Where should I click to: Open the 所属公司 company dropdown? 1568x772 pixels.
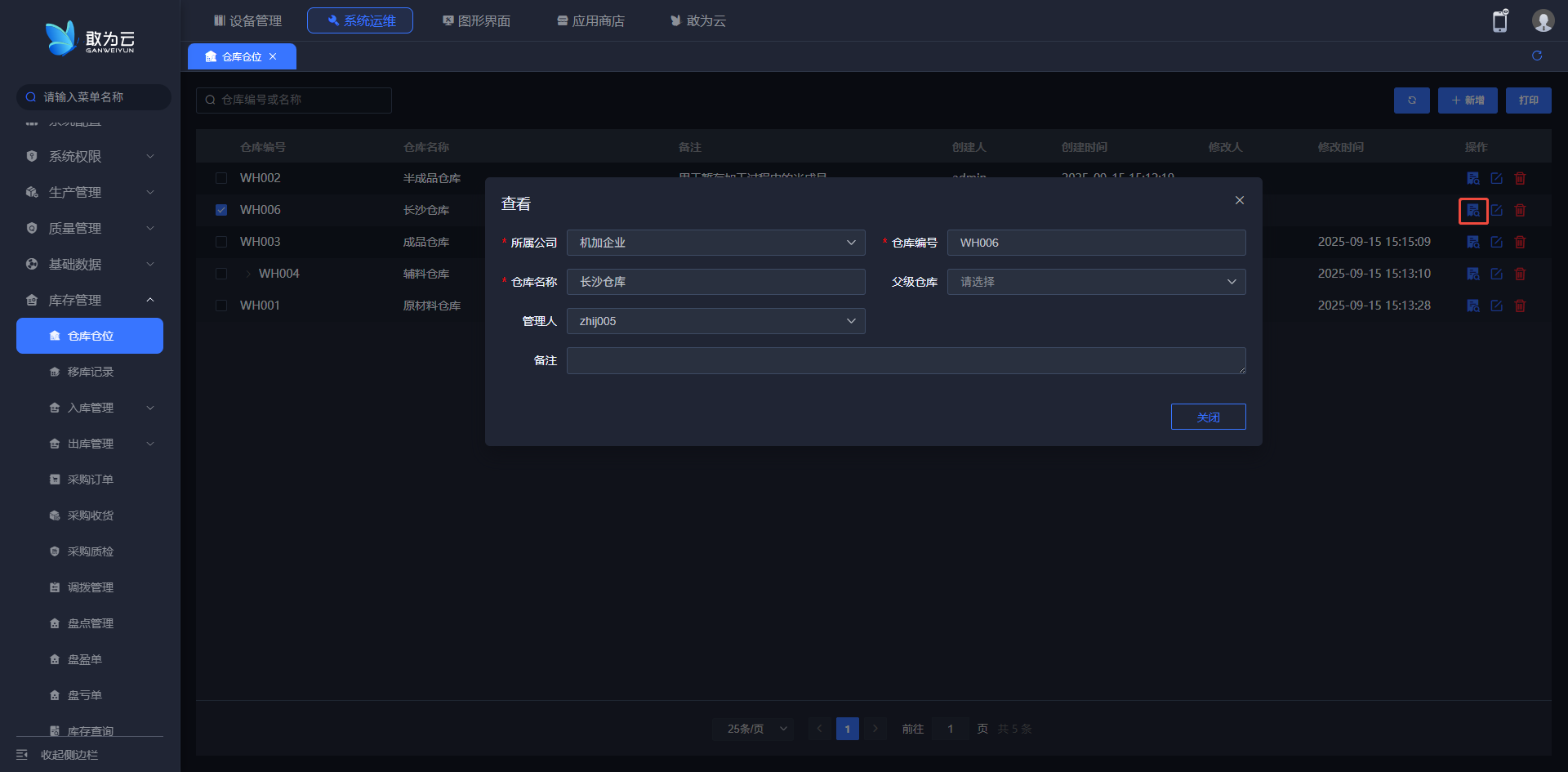pos(715,243)
